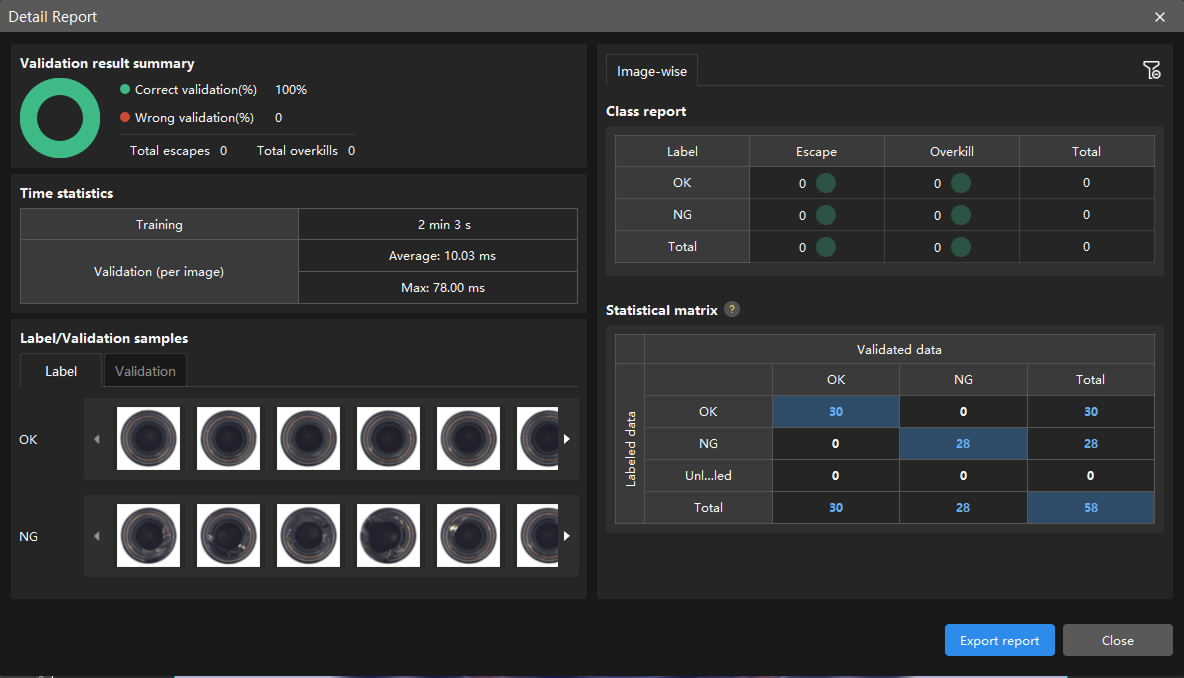Select the Image-wise tab

tap(652, 71)
